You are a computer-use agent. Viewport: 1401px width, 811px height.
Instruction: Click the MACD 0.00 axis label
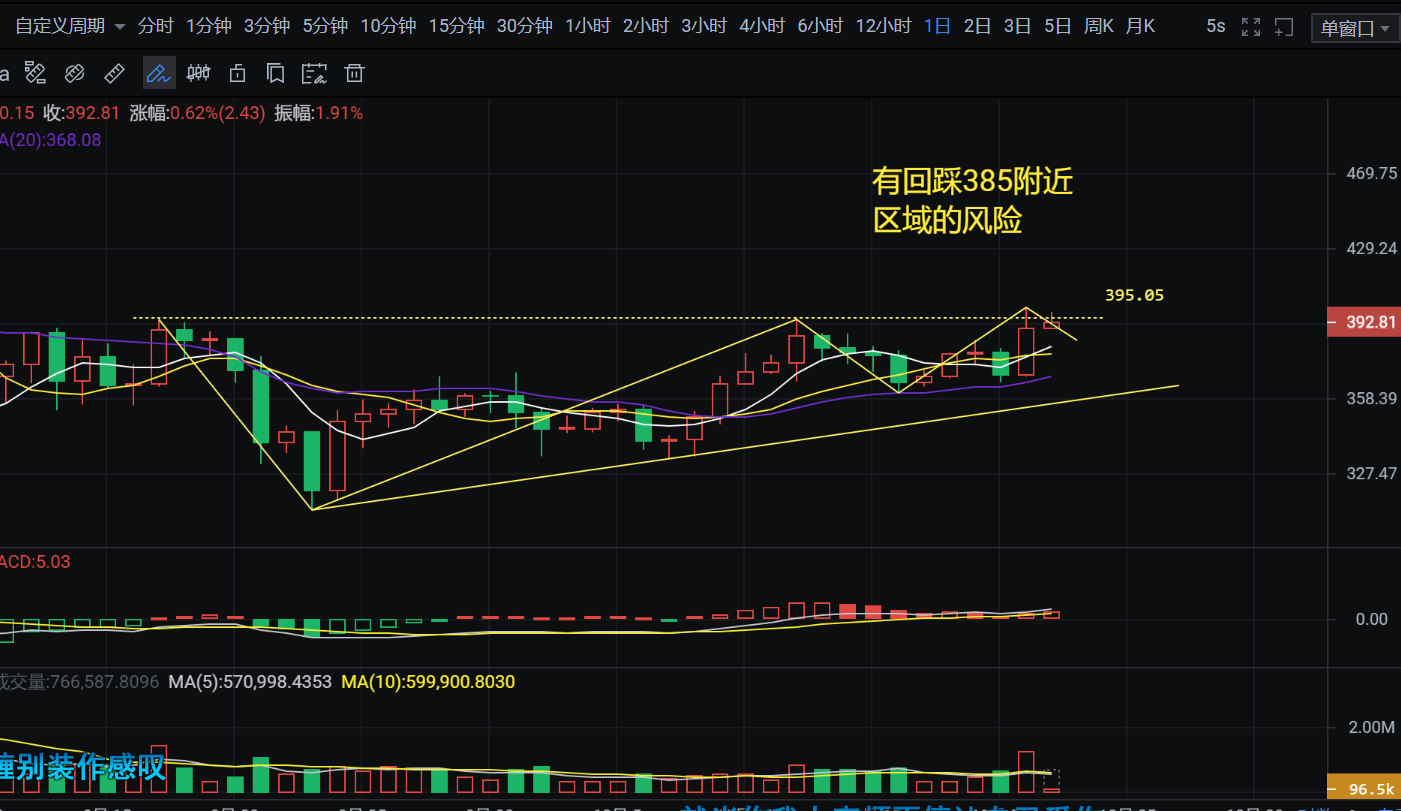[1371, 619]
